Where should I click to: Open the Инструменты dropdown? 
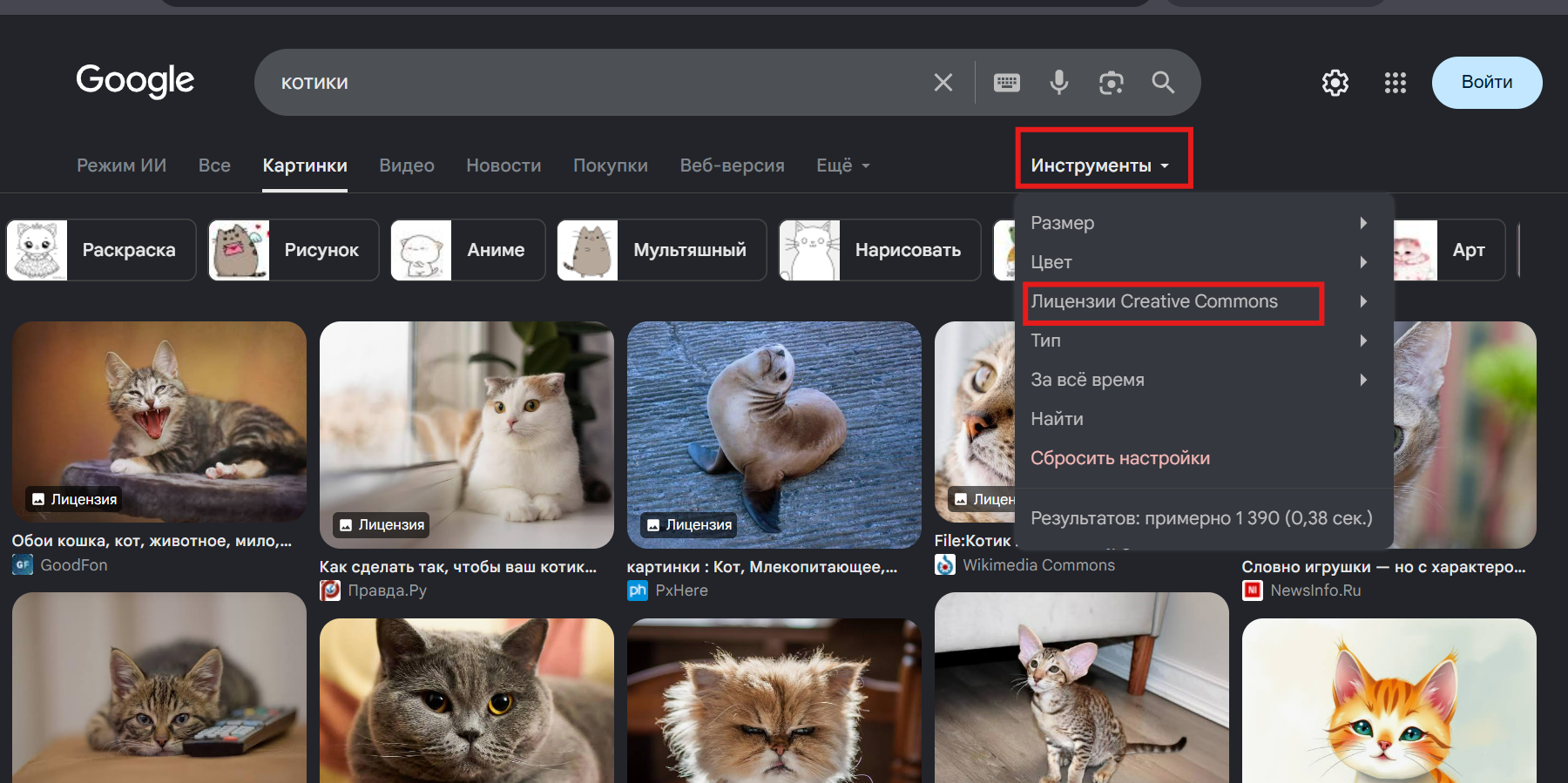[x=1100, y=165]
